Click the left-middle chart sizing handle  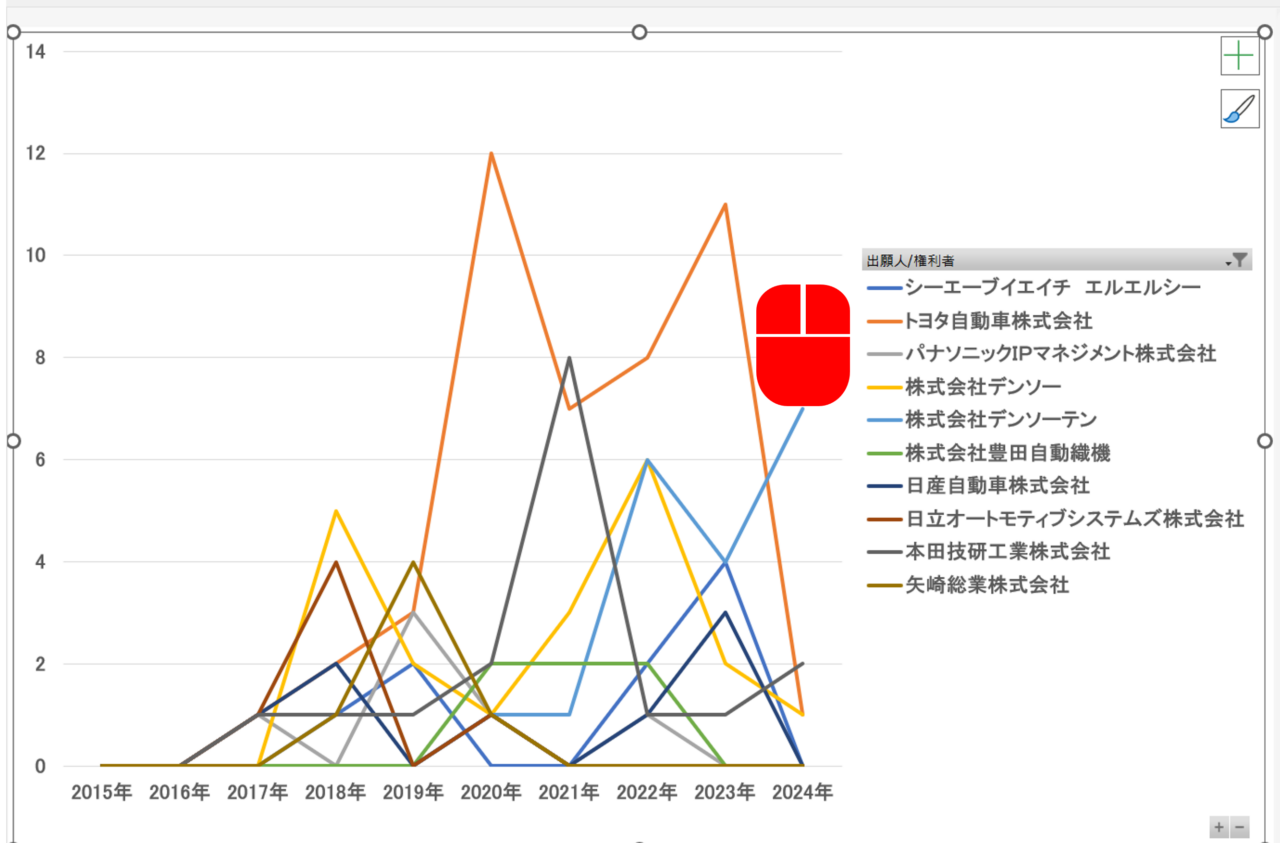[x=14, y=441]
